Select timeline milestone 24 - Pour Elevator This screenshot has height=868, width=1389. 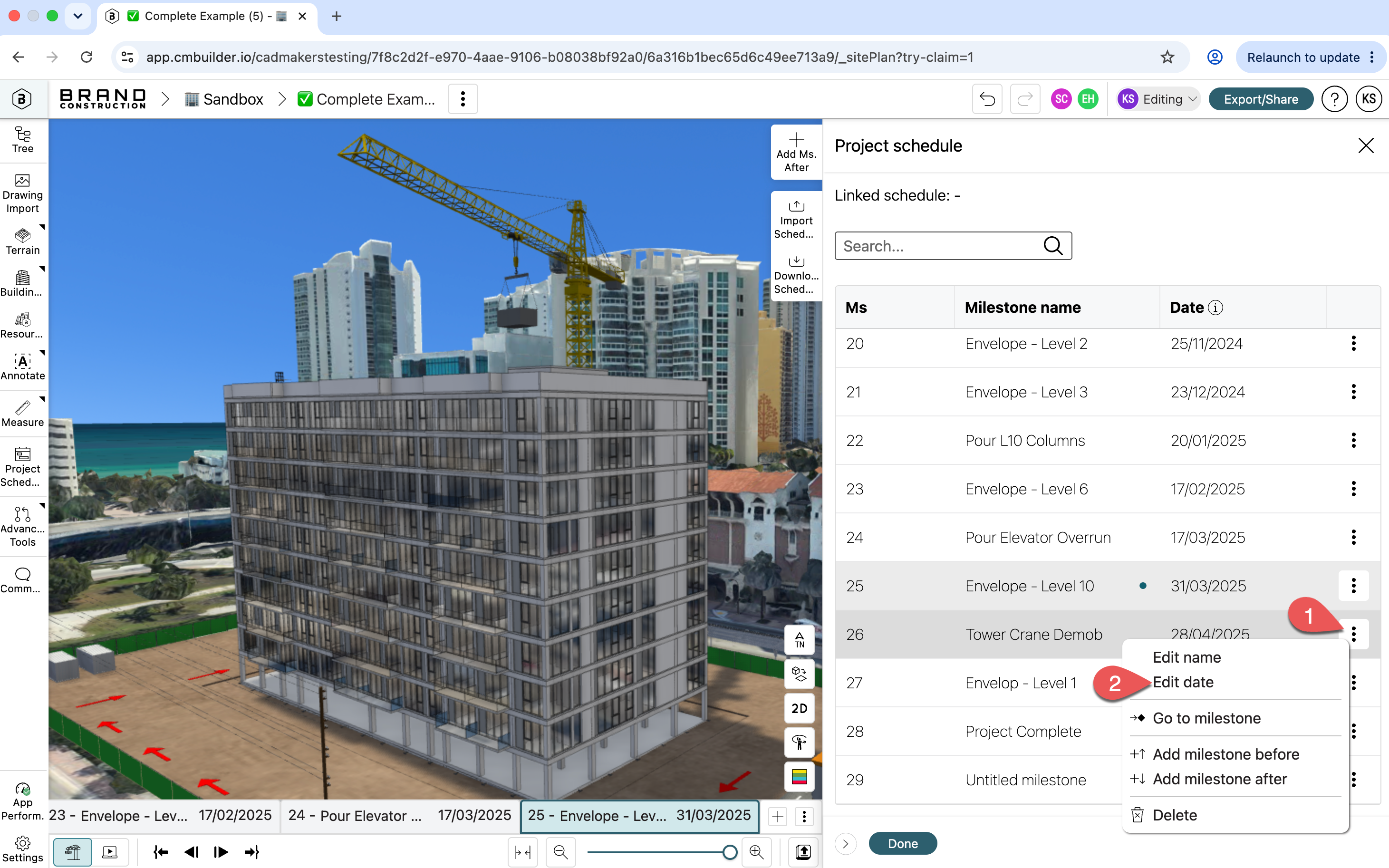click(x=400, y=816)
